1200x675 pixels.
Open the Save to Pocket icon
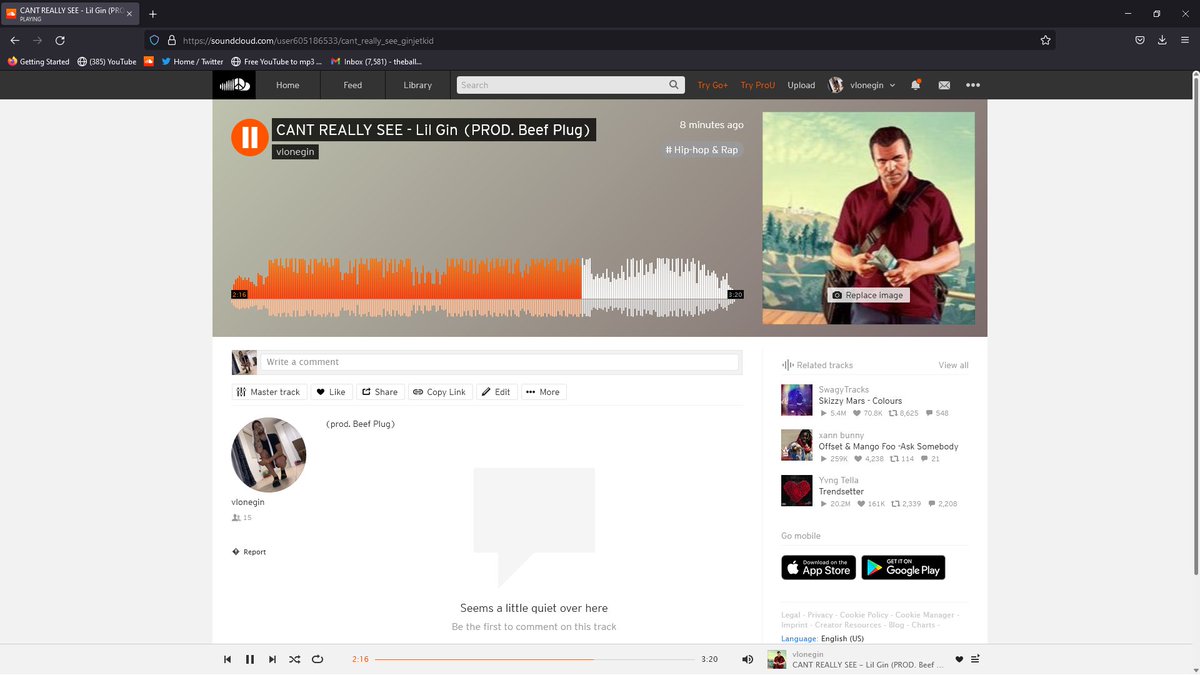tap(1140, 40)
